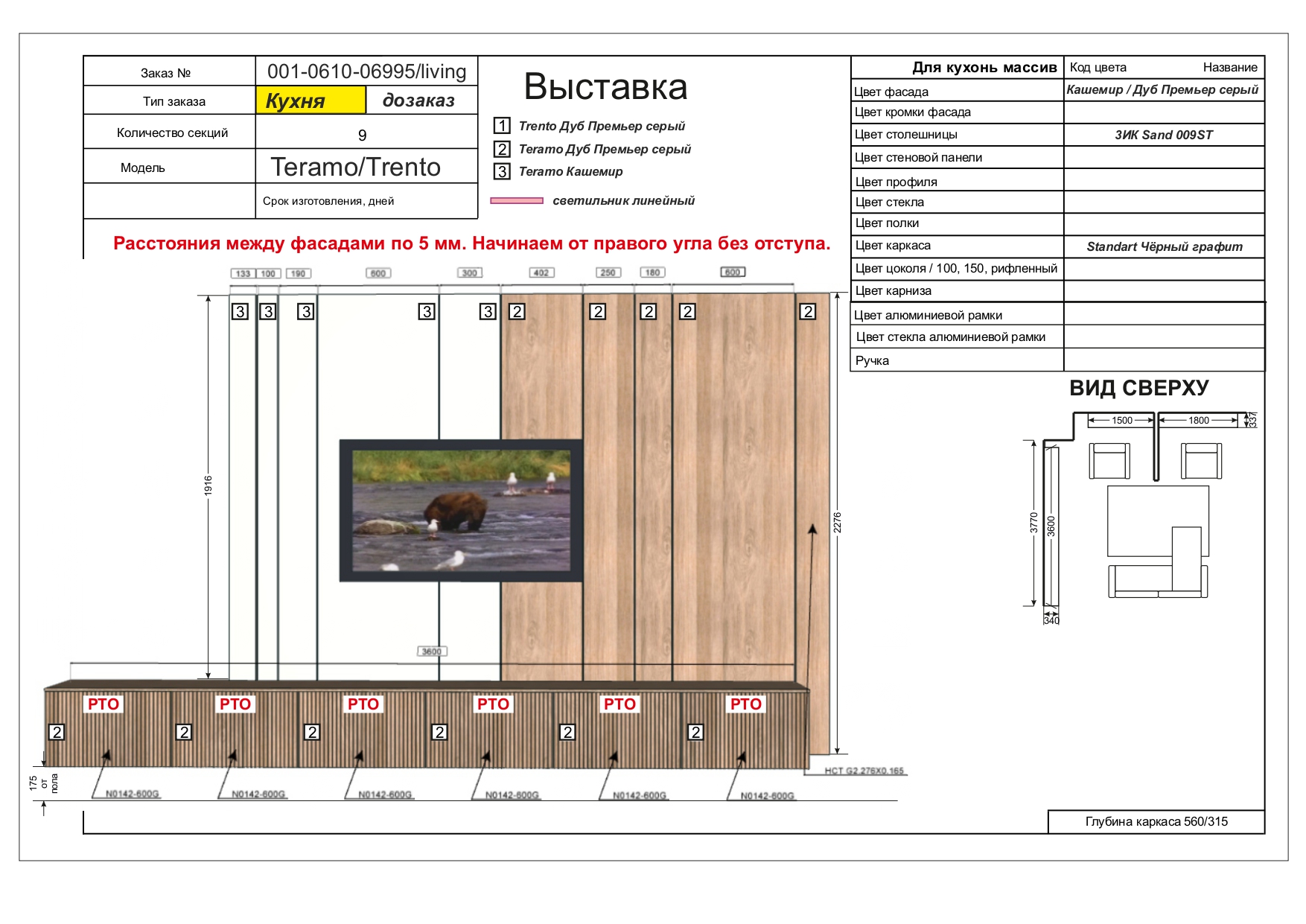Select the yellow Кухня cell

pos(310,101)
